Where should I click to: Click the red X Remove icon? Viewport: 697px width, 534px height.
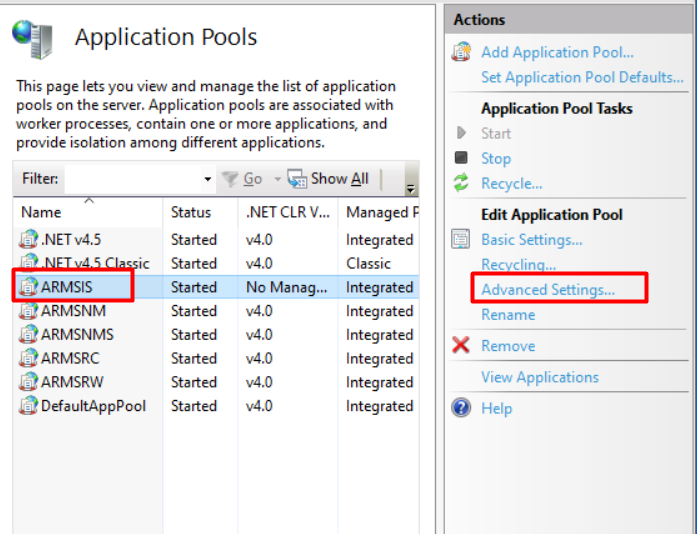click(461, 345)
